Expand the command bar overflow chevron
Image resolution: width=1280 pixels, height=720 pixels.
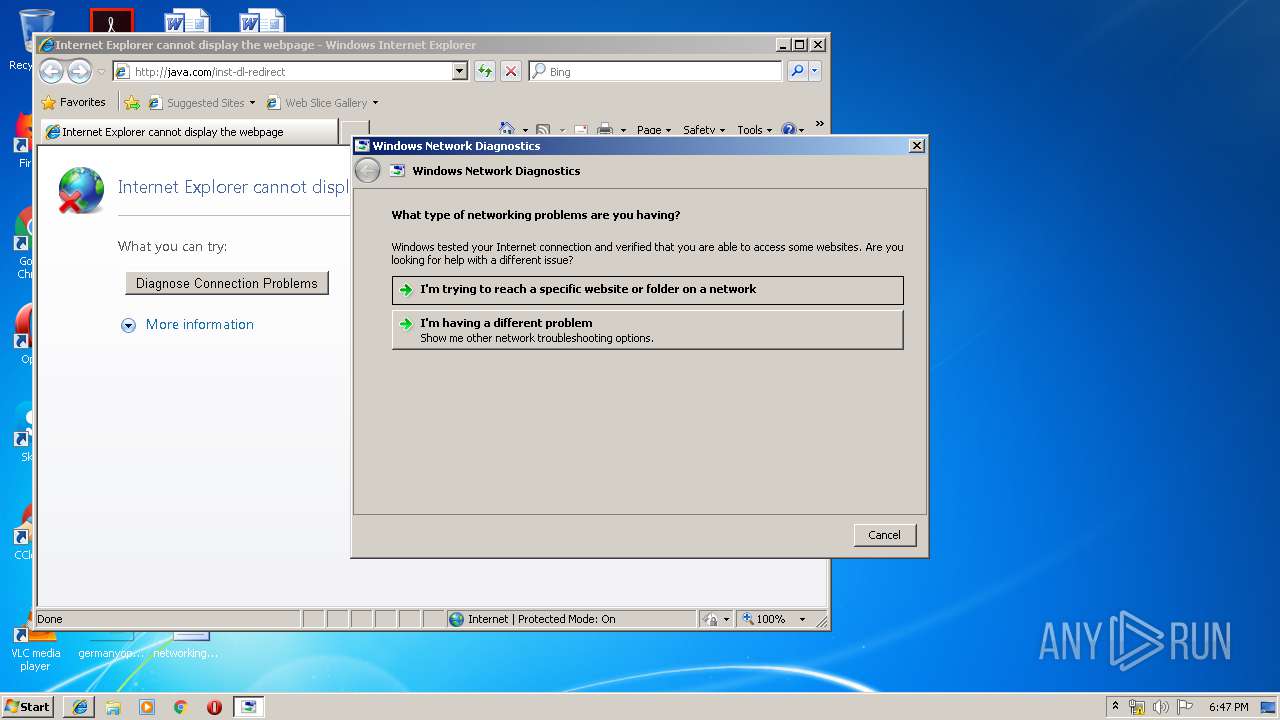point(820,125)
